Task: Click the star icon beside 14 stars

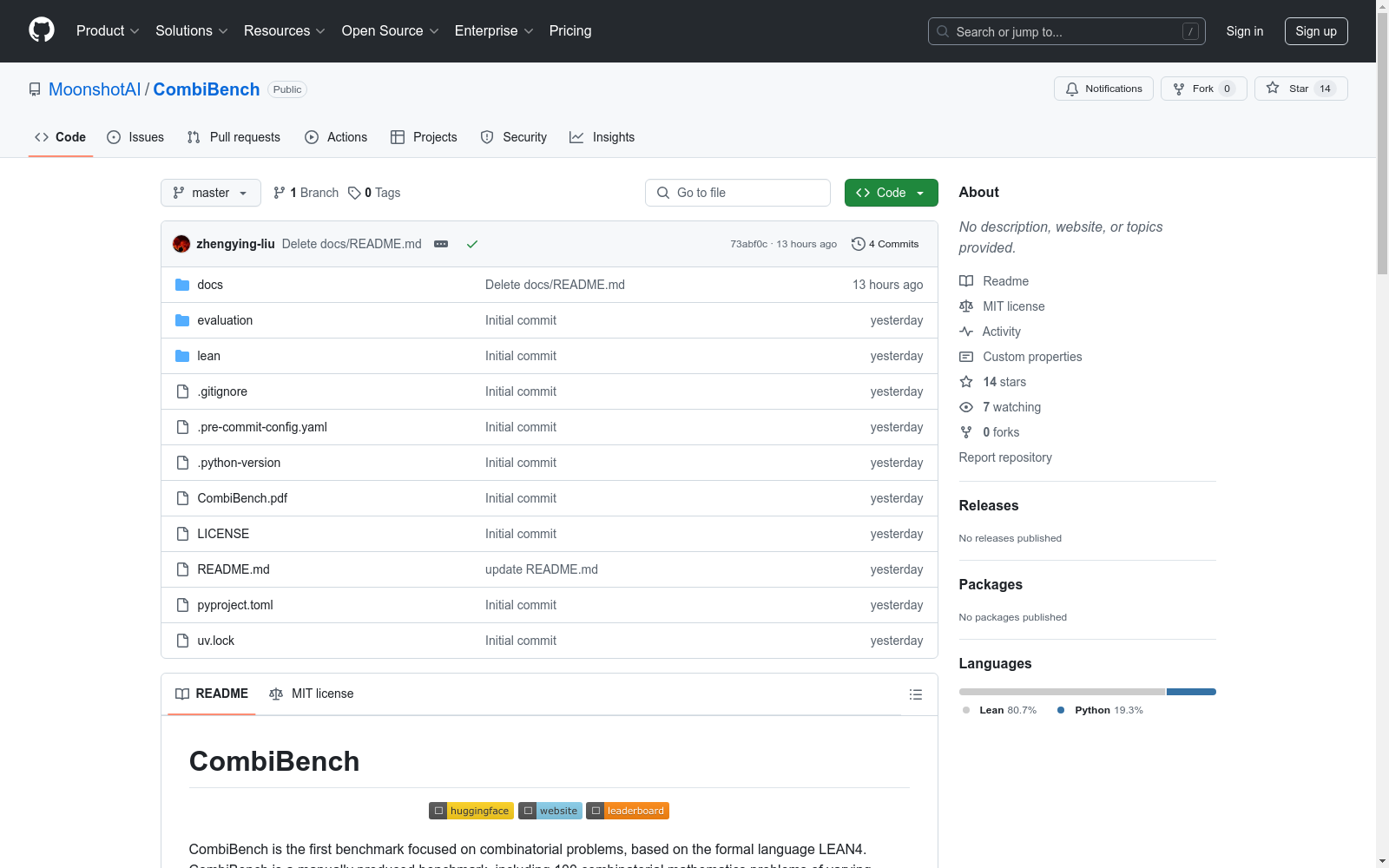Action: 966,382
